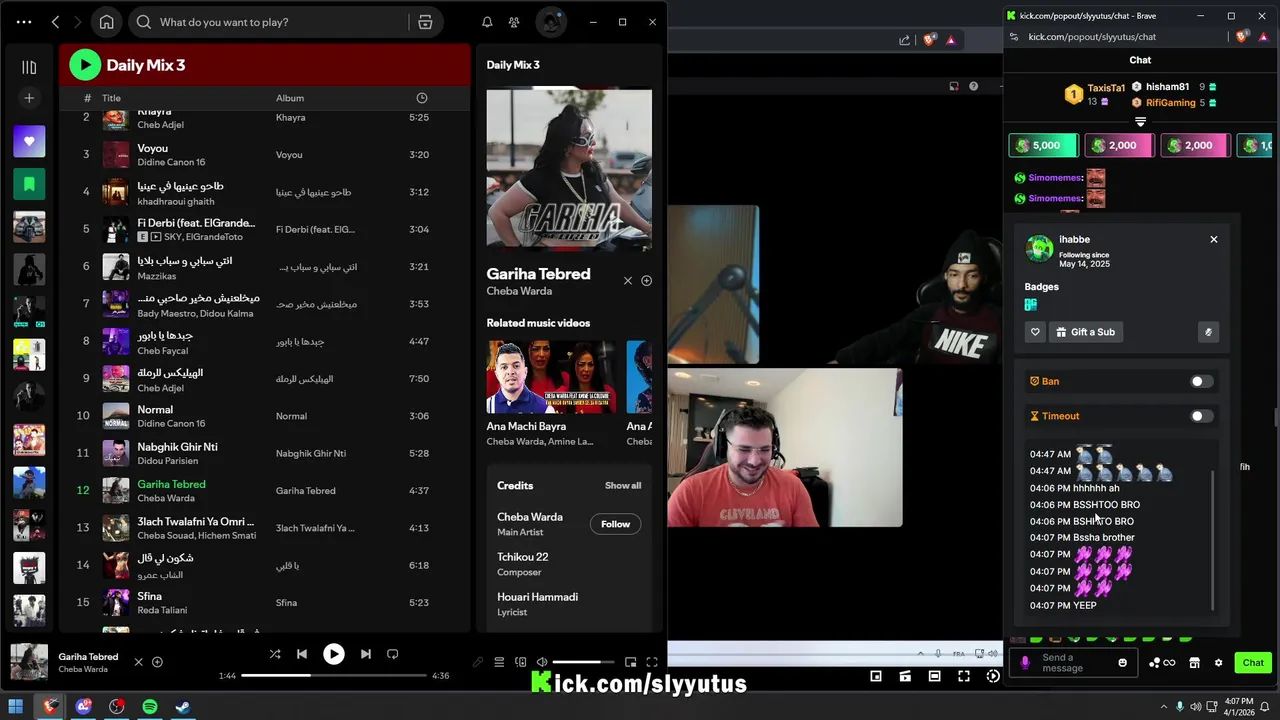Toggle shuffle in the Spotify player
This screenshot has width=1280, height=720.
(275, 654)
